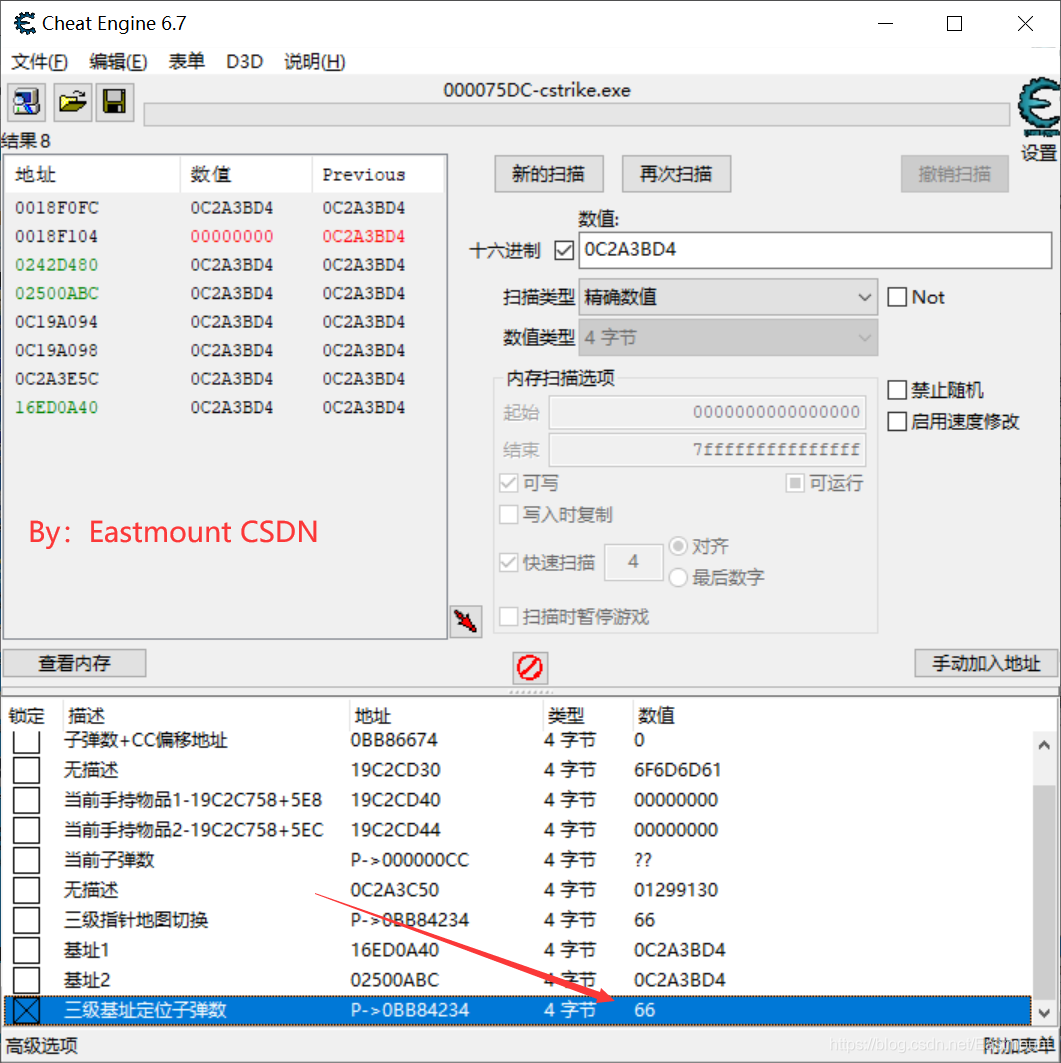Save the table with floppy disk icon
This screenshot has width=1061, height=1063.
(x=115, y=102)
